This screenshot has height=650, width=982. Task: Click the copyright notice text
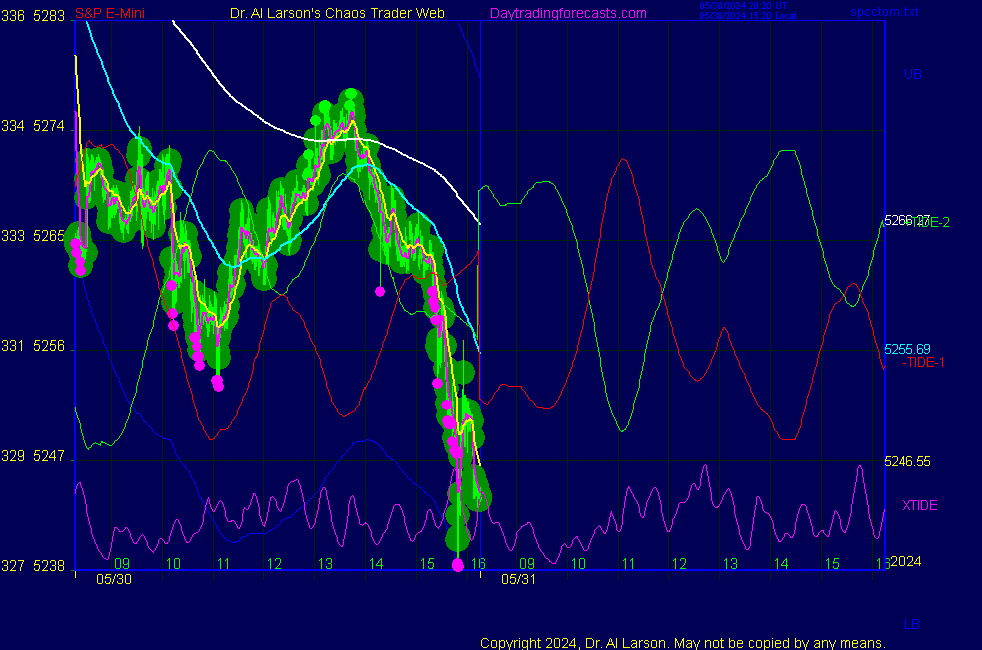[682, 642]
